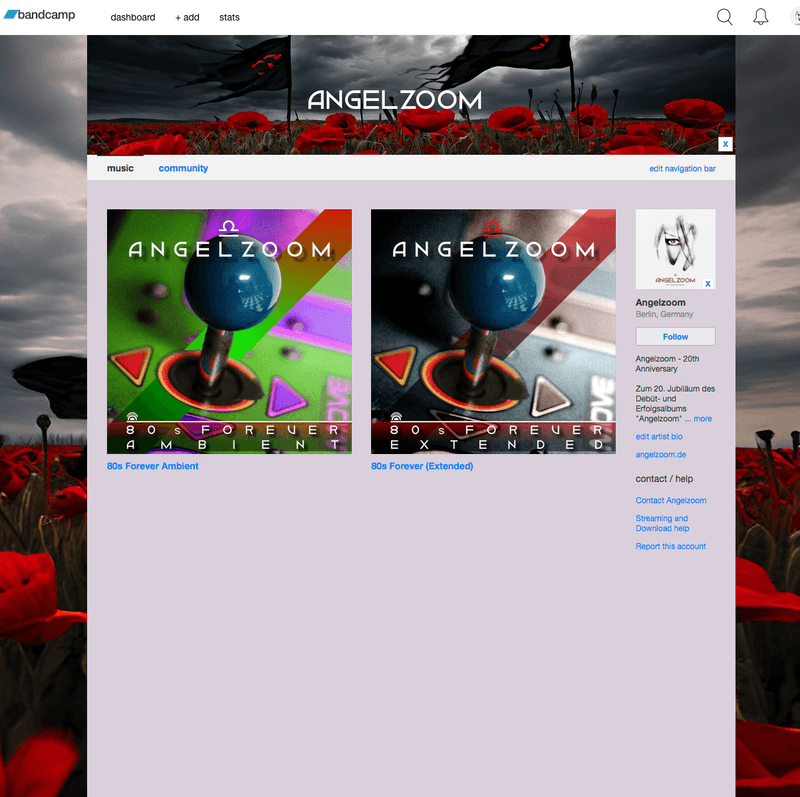Open the stats menu item

pyautogui.click(x=229, y=17)
